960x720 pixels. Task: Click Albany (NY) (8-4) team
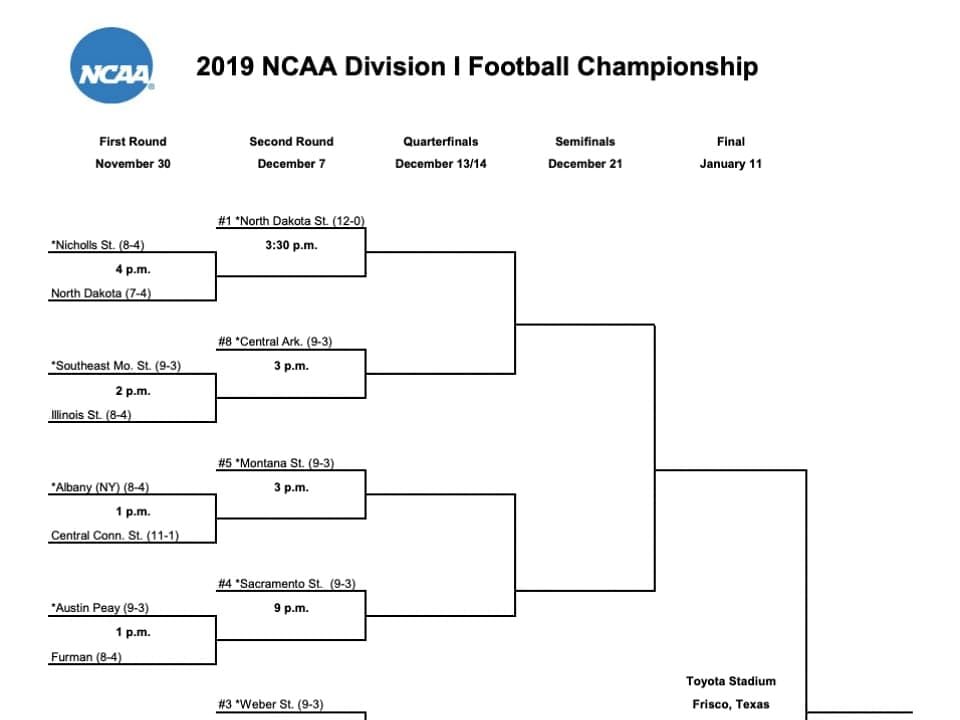(100, 487)
